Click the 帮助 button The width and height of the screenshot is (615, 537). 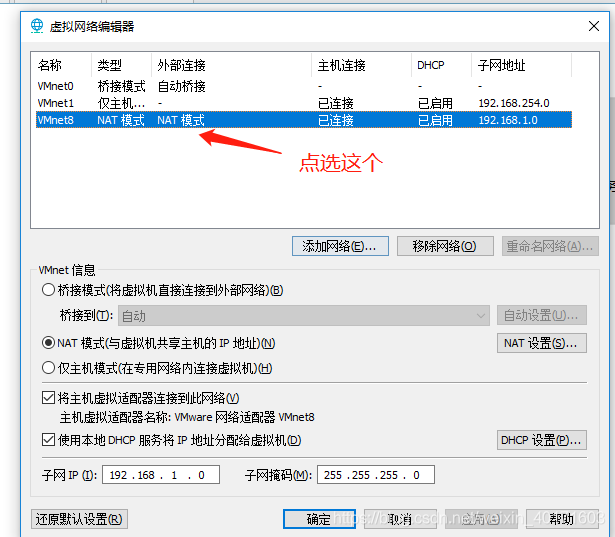pyautogui.click(x=560, y=519)
